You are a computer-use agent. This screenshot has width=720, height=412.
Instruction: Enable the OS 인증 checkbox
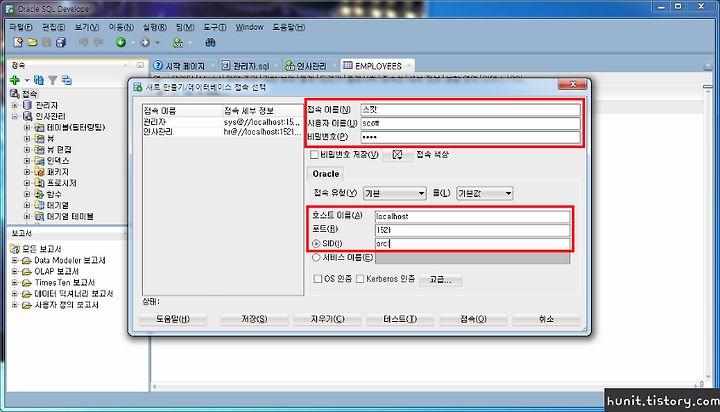[318, 278]
